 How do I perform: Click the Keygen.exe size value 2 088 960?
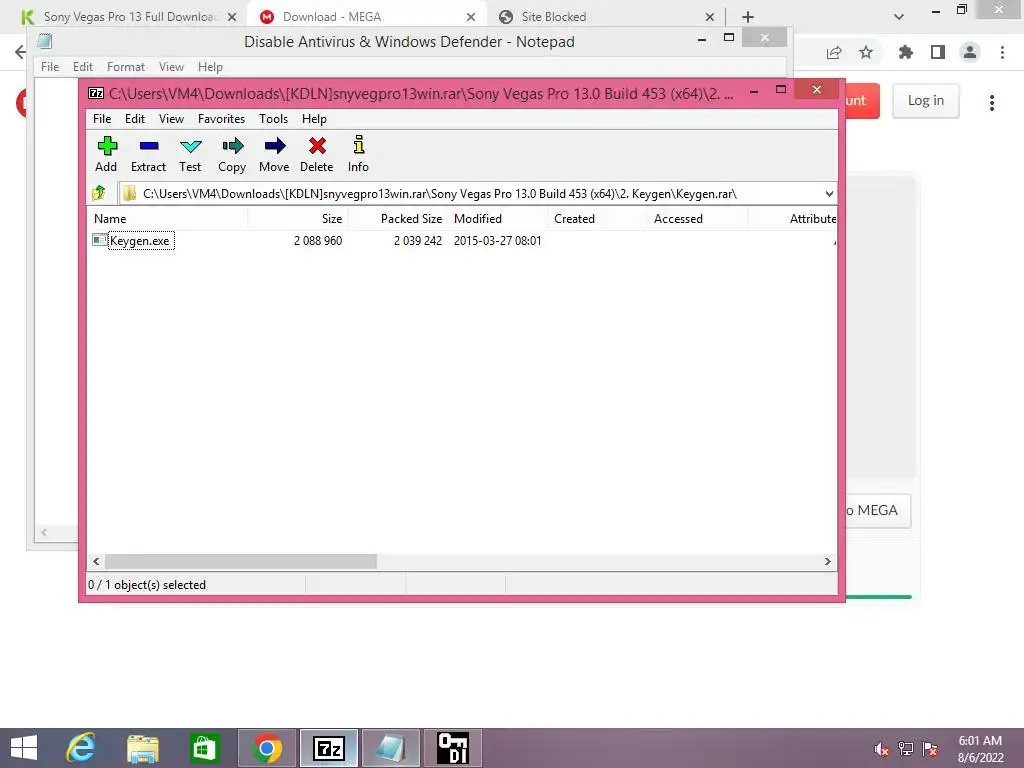(x=318, y=240)
